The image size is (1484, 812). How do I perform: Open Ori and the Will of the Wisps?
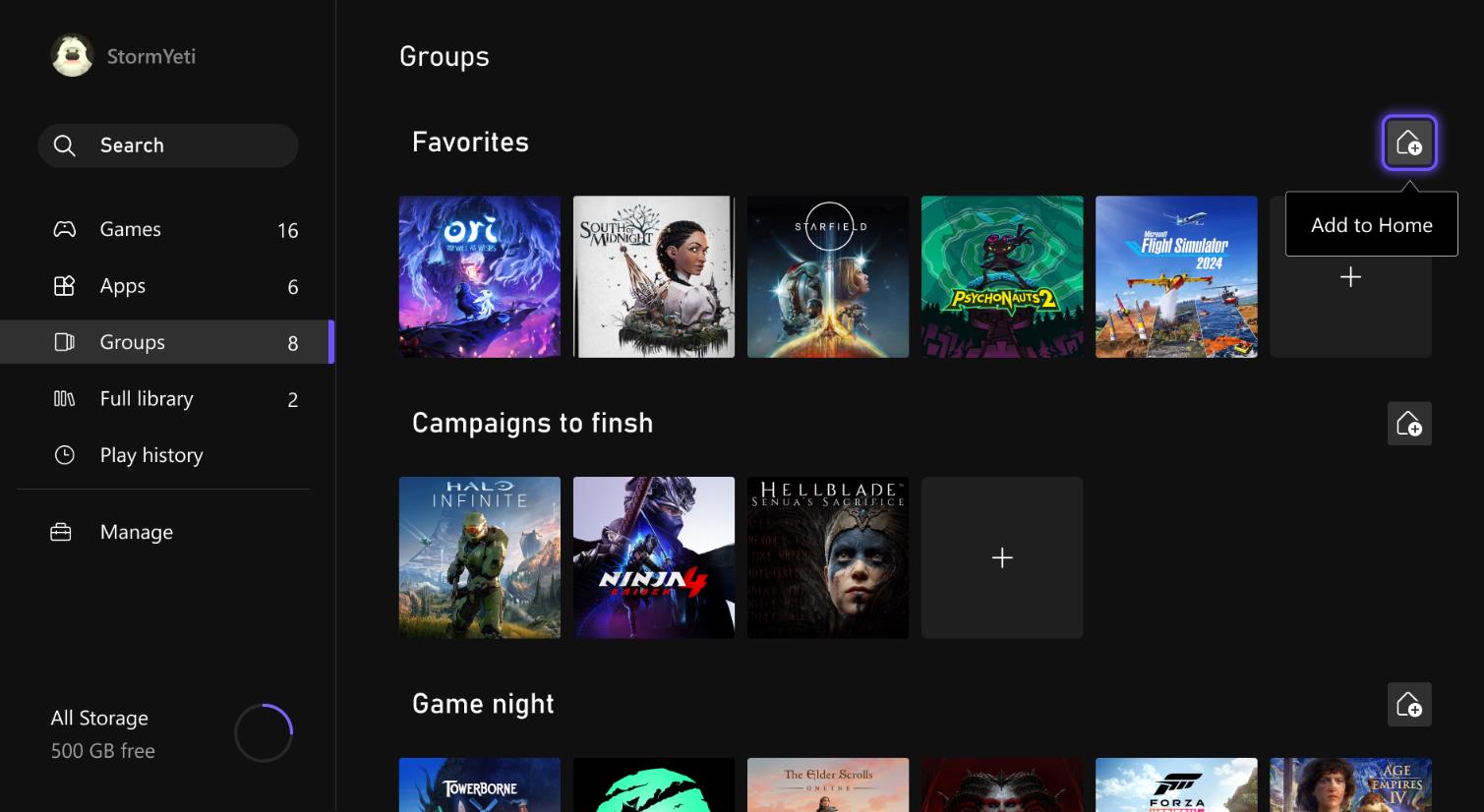click(479, 276)
